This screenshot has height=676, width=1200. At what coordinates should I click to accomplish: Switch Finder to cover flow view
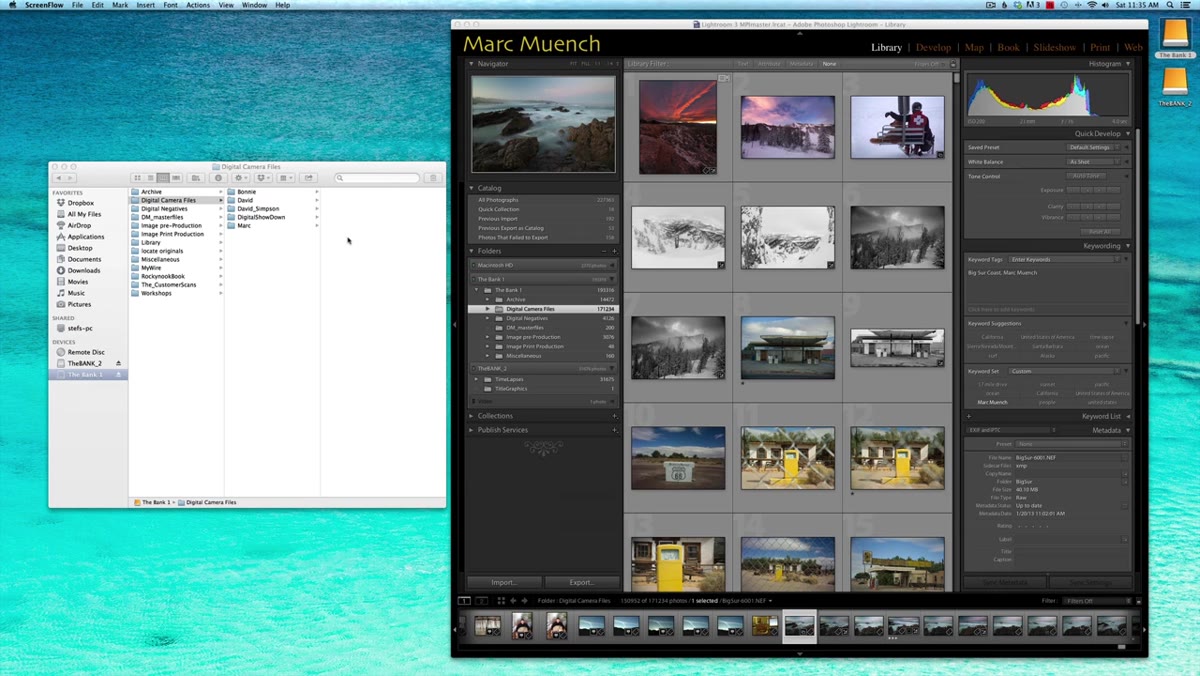176,178
